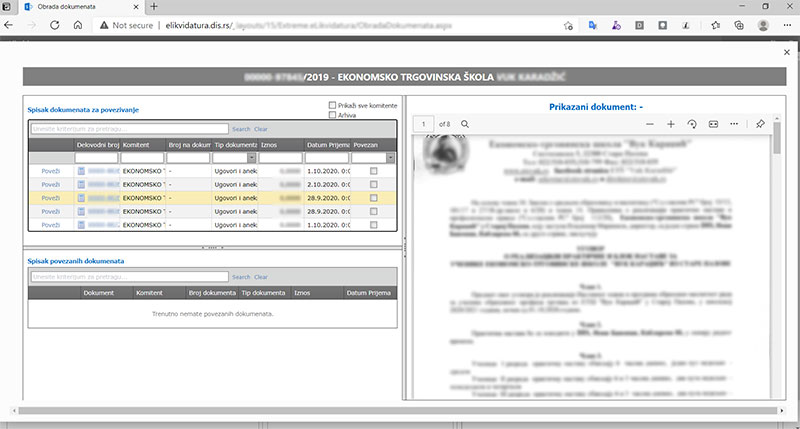Zoom out the PDF with minus icon

(x=643, y=124)
